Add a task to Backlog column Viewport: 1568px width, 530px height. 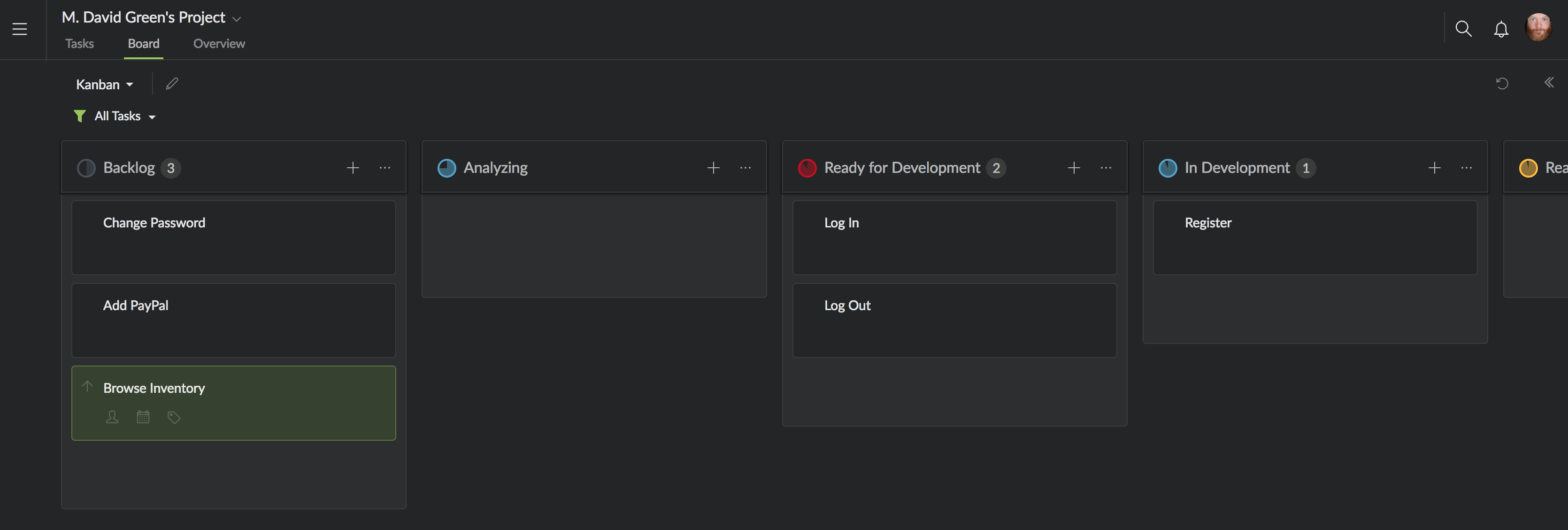(x=353, y=168)
